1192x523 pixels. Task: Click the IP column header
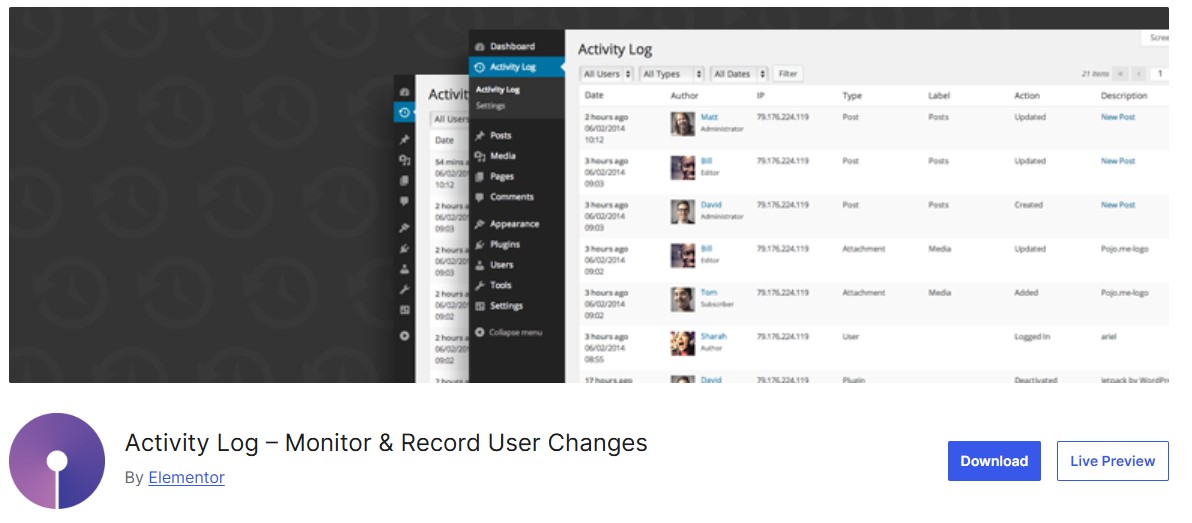tap(760, 96)
